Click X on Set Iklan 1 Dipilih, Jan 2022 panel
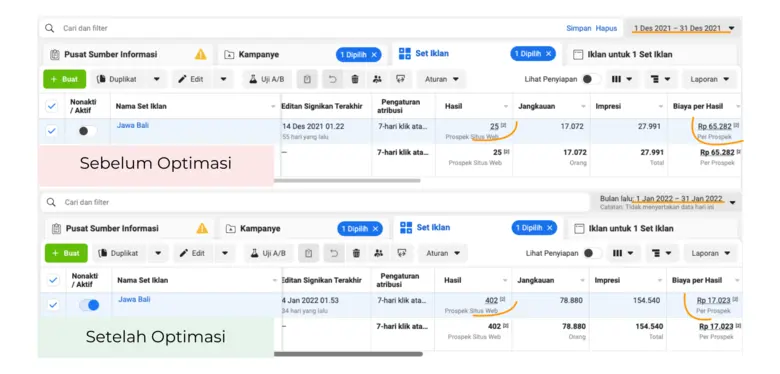 pos(550,228)
